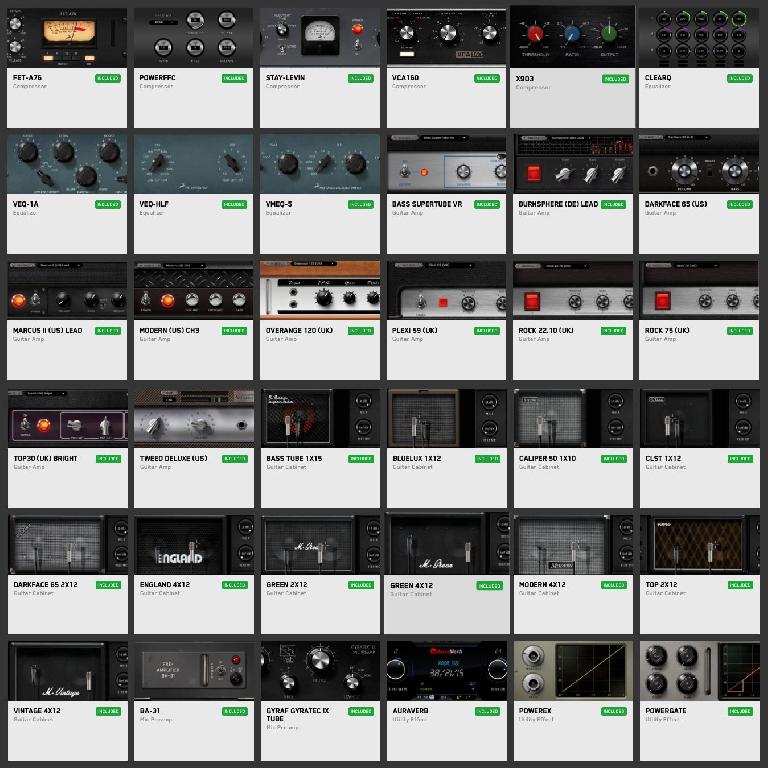This screenshot has width=768, height=768.
Task: Choose the VCA160 compressor thumbnail
Action: (x=446, y=37)
